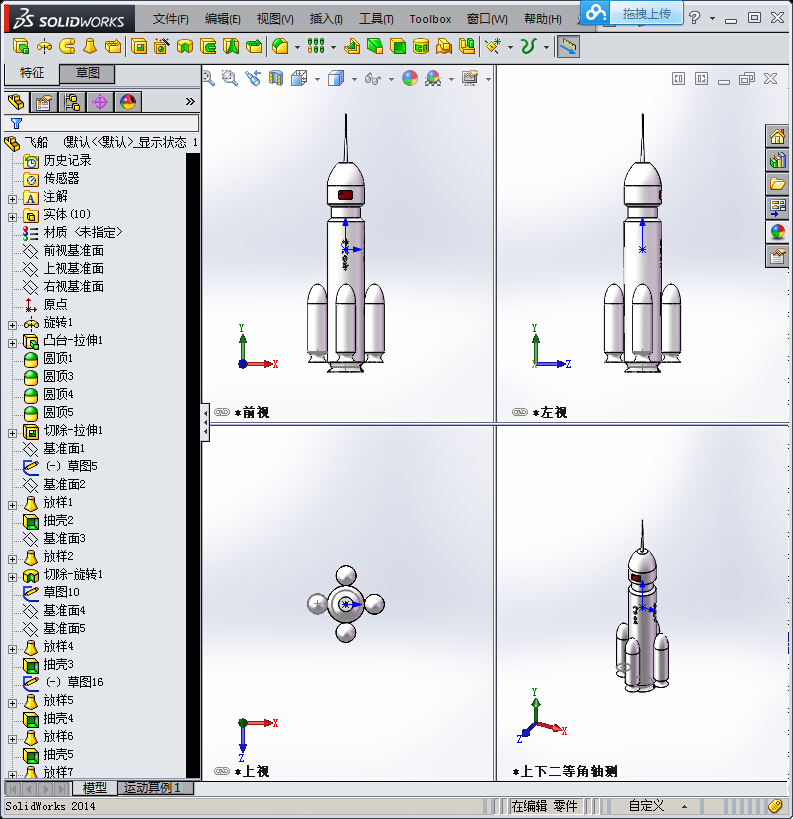
Task: Open the Hole Wizard tool
Action: click(x=161, y=46)
